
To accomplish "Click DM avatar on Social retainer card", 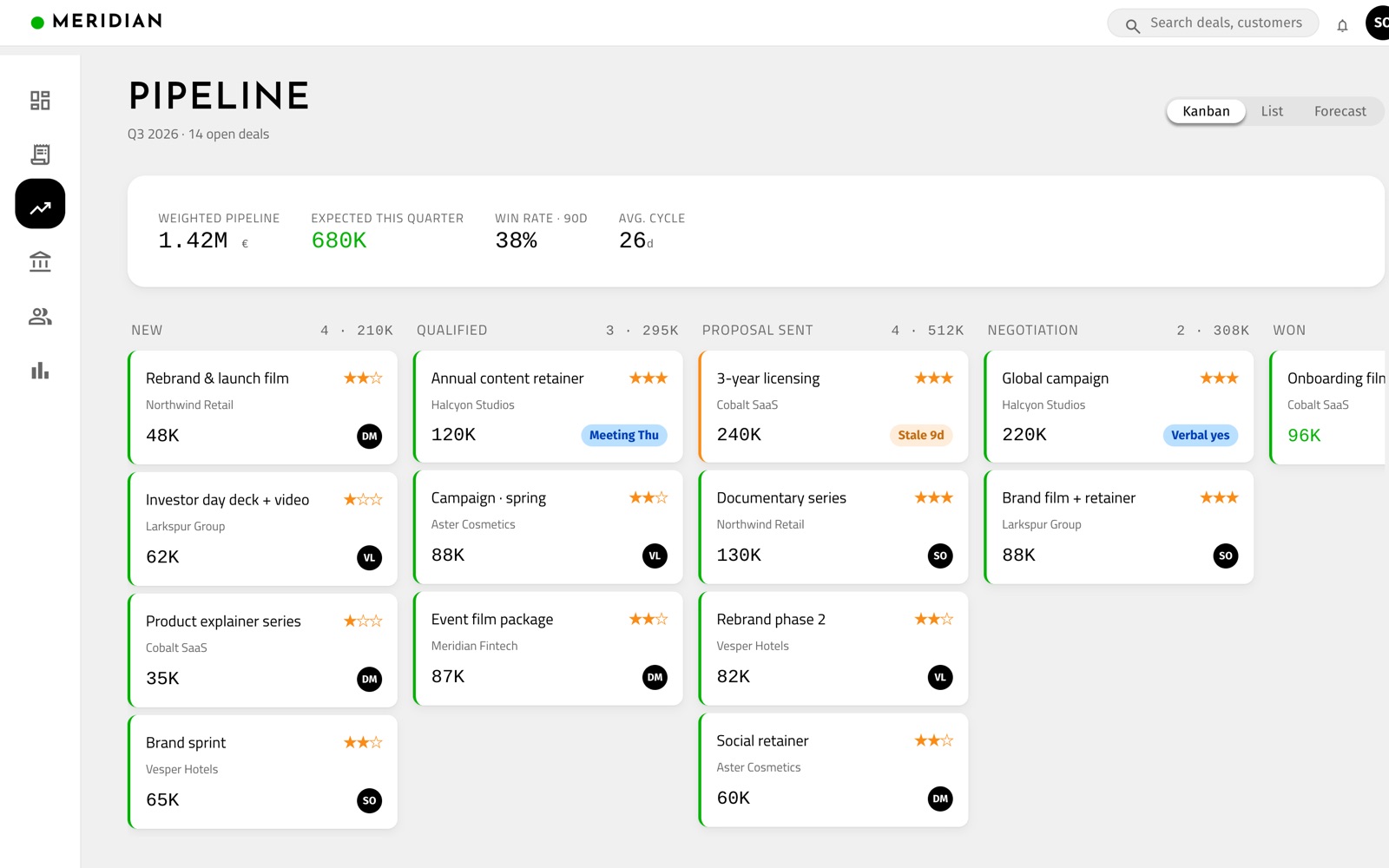I will coord(940,799).
